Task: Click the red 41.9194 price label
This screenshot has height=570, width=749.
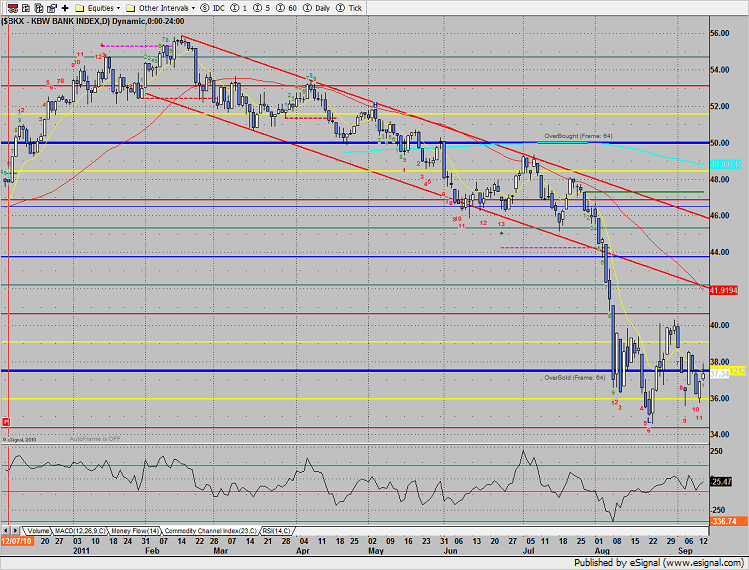Action: (724, 290)
